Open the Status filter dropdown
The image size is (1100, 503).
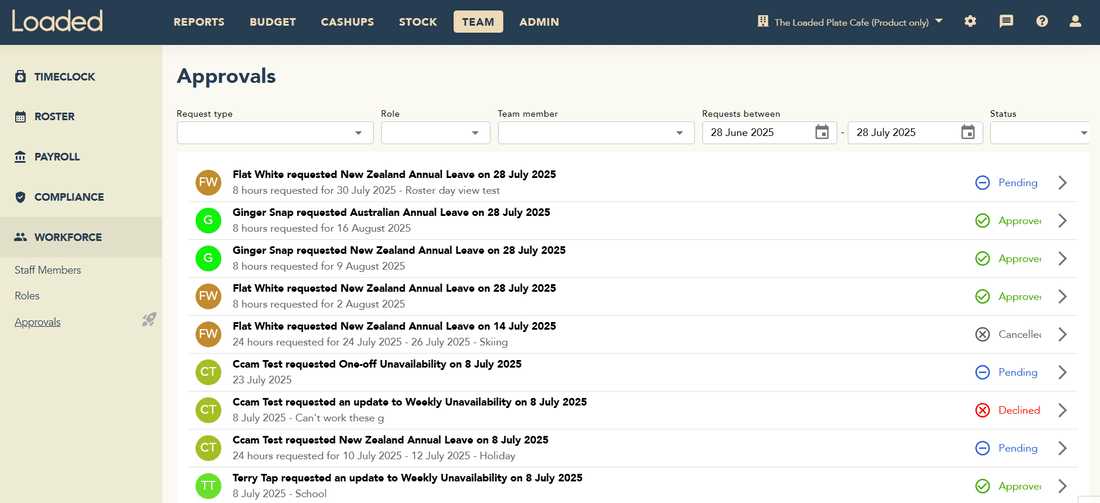click(1040, 133)
